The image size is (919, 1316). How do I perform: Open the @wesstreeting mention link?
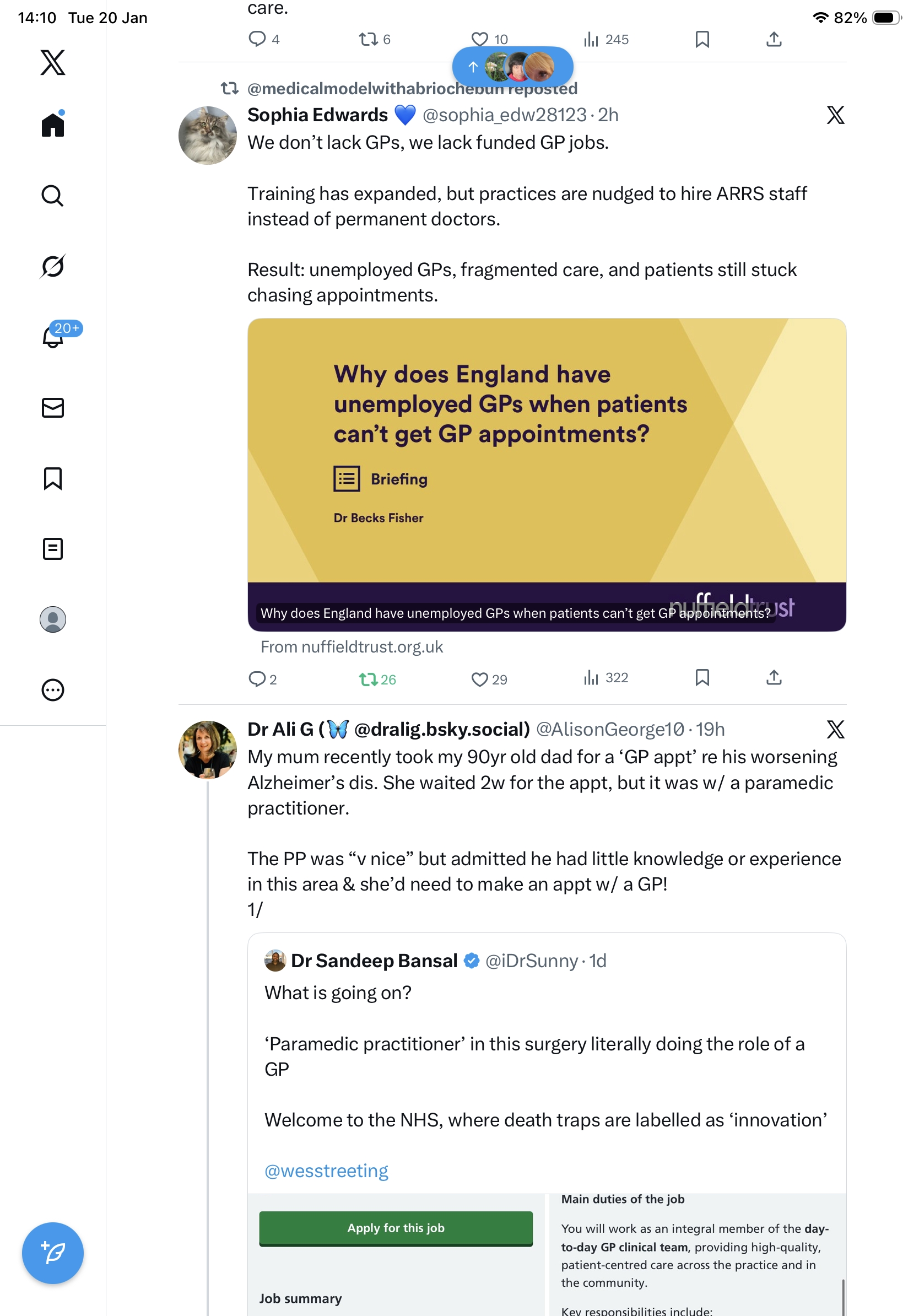coord(326,1171)
